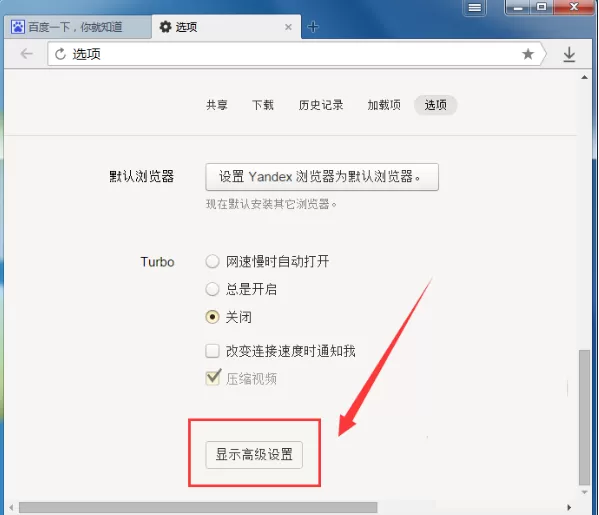
Task: Click the scroll down arrow
Action: point(584,492)
